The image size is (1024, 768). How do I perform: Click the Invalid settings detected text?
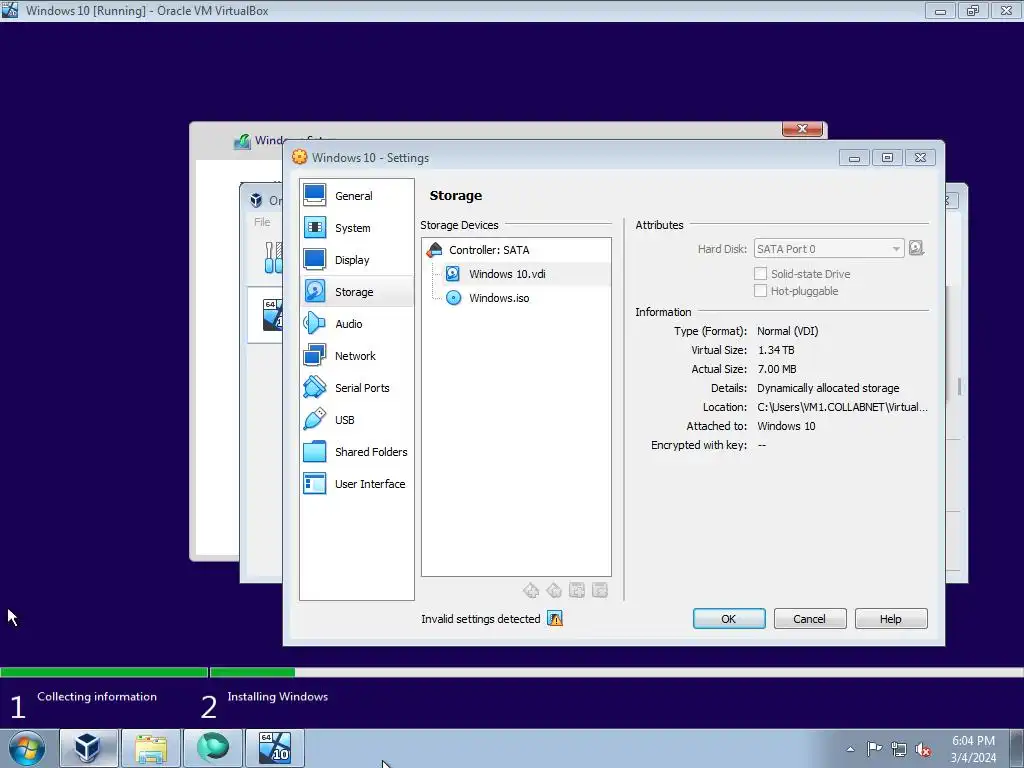tap(481, 619)
